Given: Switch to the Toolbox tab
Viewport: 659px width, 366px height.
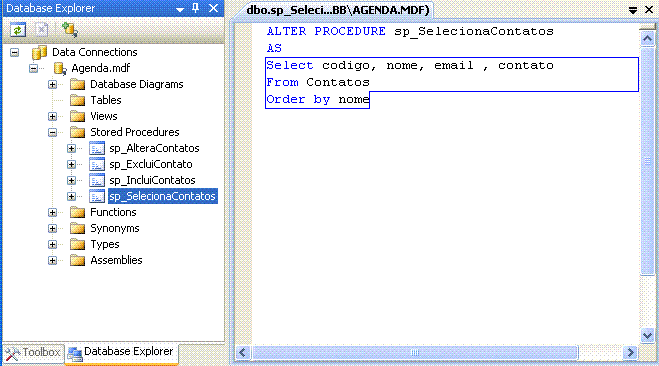Looking at the screenshot, I should 33,353.
